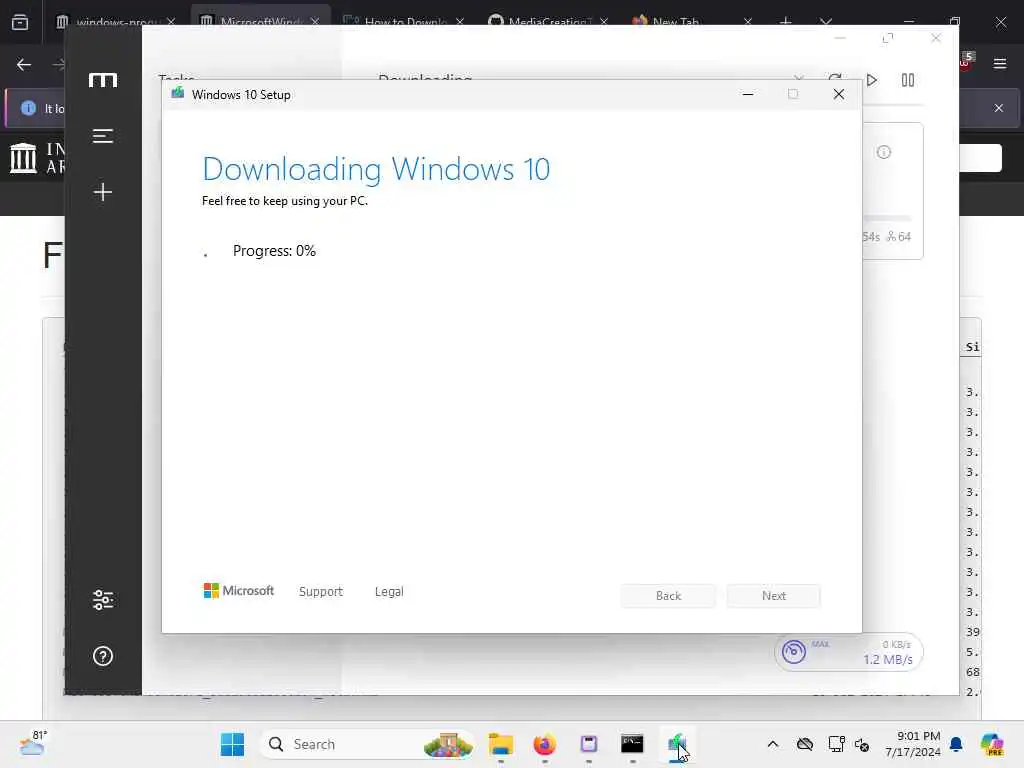The width and height of the screenshot is (1024, 768).
Task: Click the Next button in Windows 10 Setup
Action: [x=774, y=596]
